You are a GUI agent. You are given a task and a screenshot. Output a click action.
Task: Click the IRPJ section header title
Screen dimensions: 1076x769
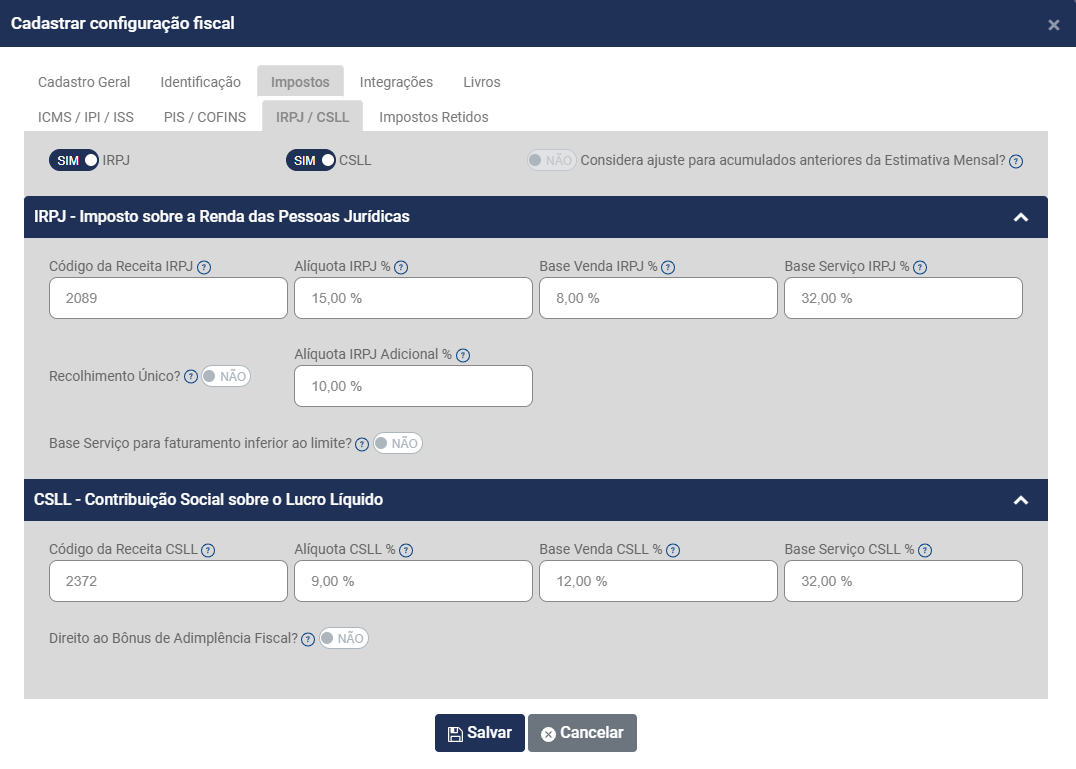pyautogui.click(x=222, y=217)
